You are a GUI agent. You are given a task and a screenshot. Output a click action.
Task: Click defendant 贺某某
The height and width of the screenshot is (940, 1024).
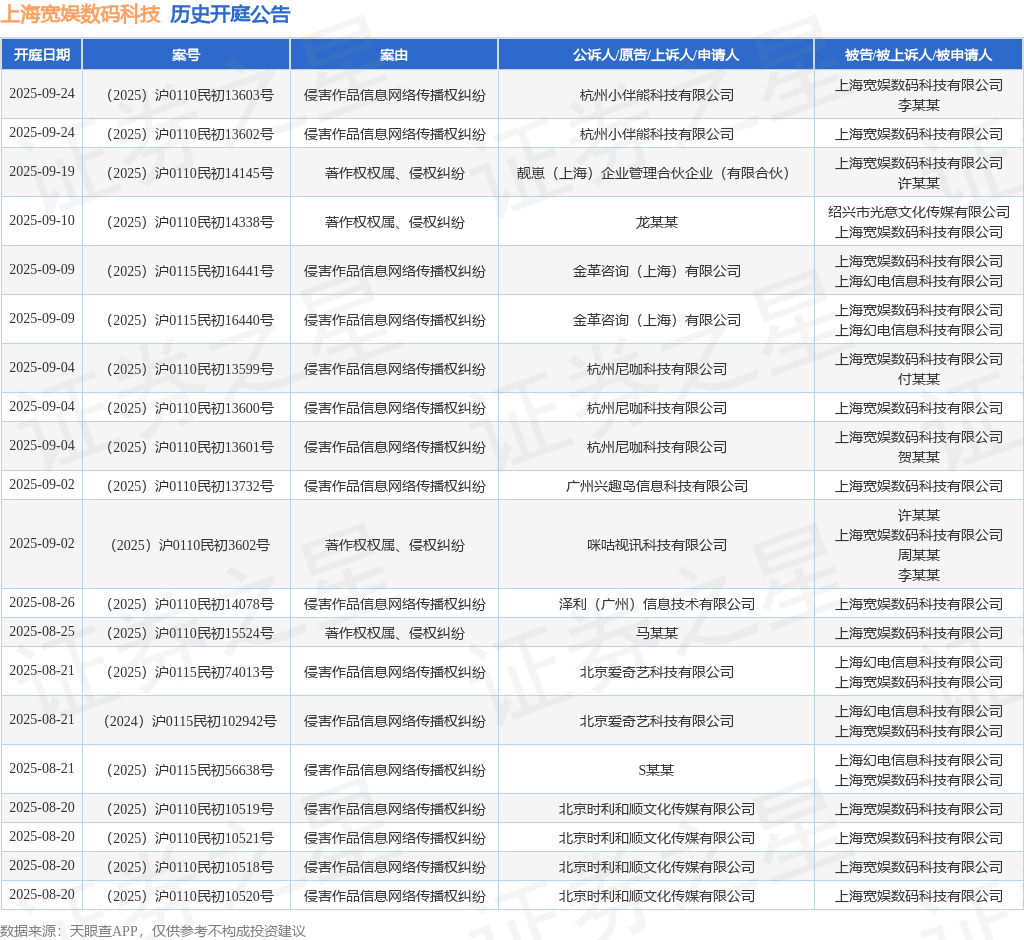click(918, 457)
